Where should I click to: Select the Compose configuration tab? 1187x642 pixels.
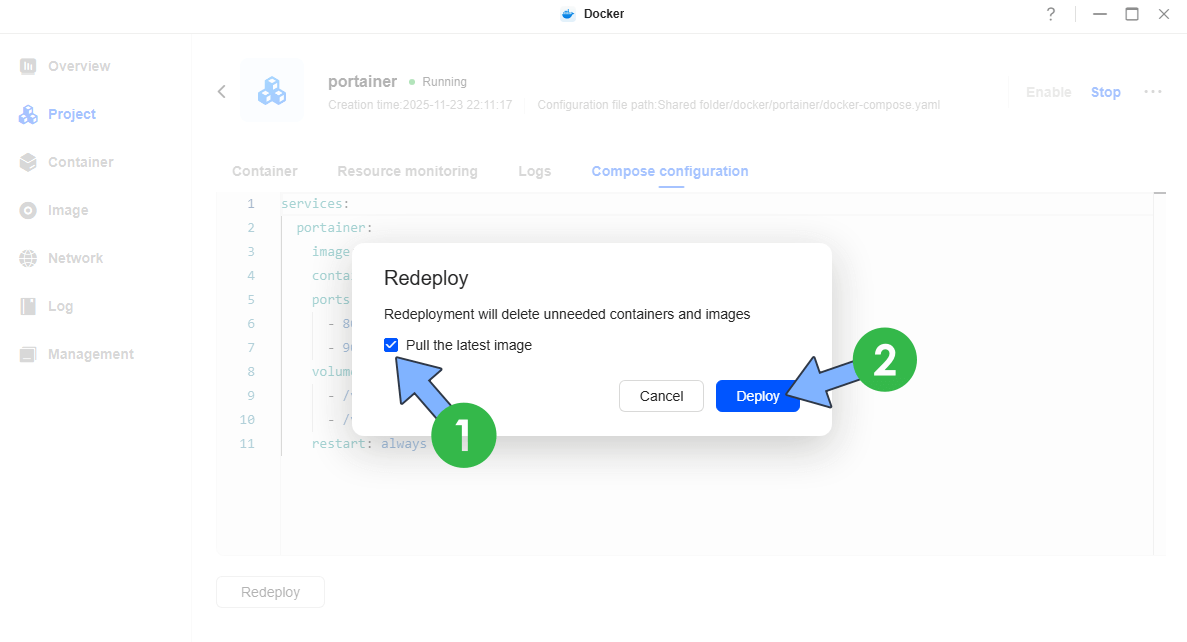669,171
